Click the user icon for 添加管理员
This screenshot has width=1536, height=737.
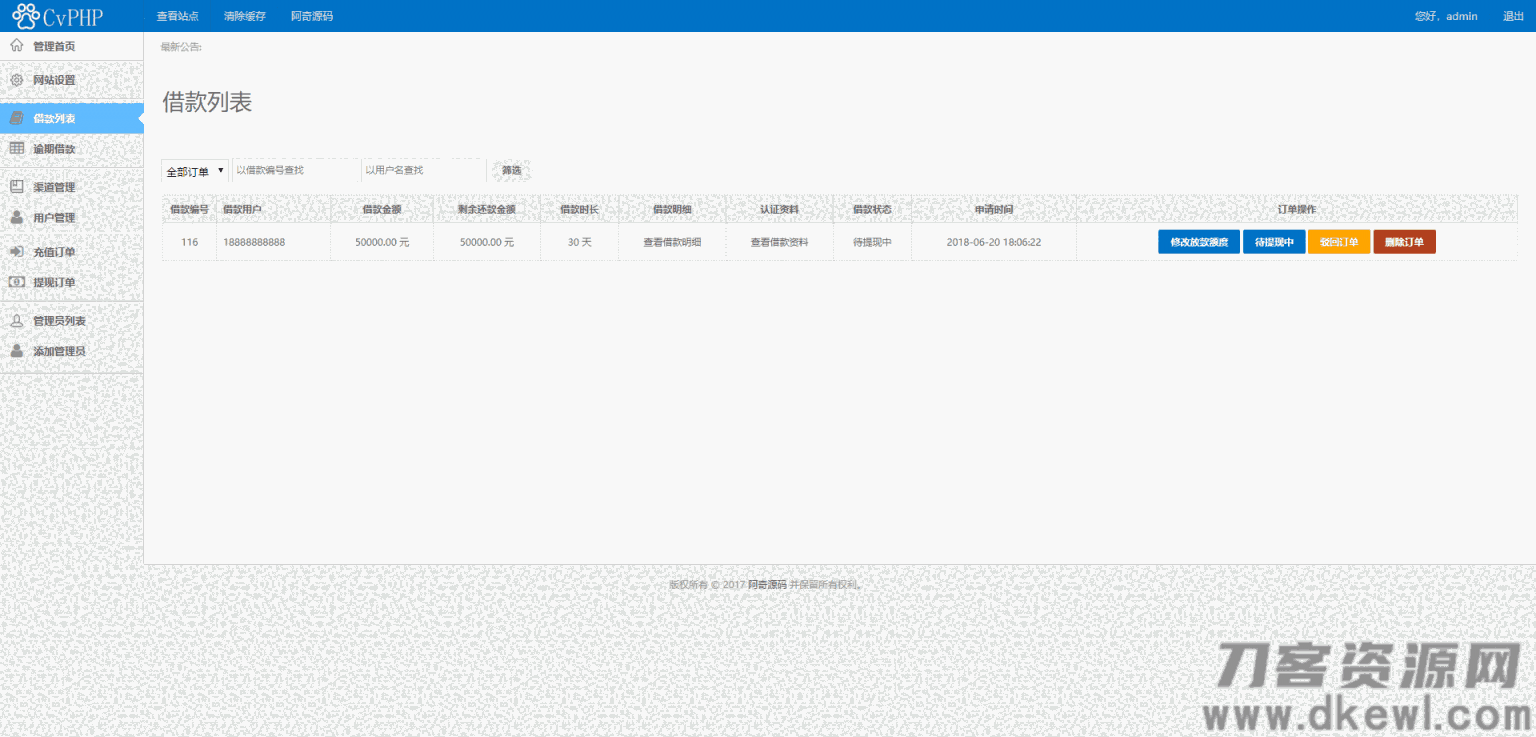coord(16,351)
